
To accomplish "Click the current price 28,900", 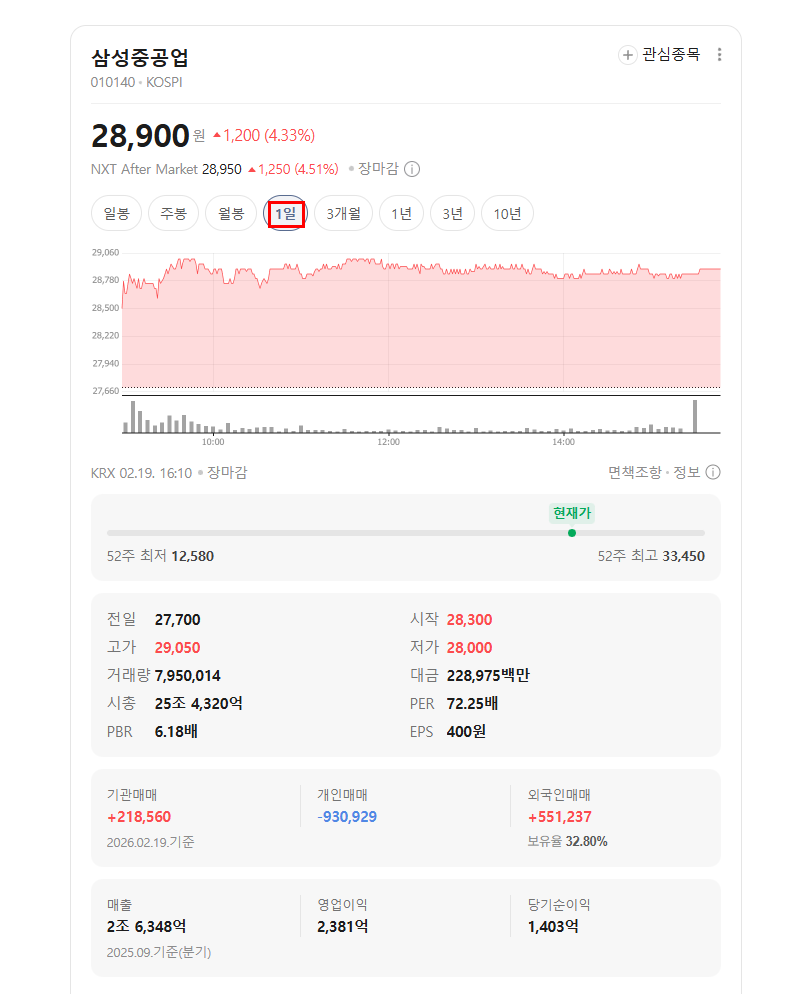I will [140, 136].
